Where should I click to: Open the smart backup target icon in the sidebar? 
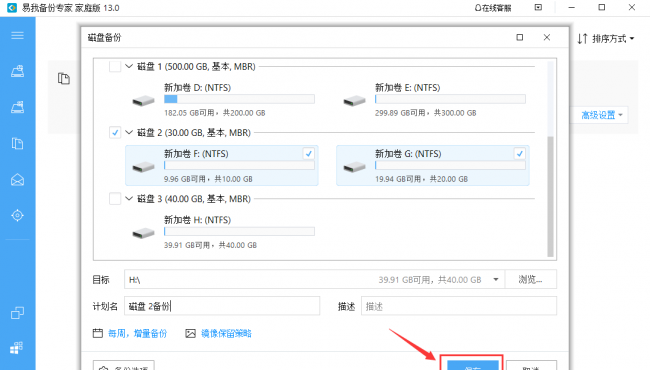point(17,215)
